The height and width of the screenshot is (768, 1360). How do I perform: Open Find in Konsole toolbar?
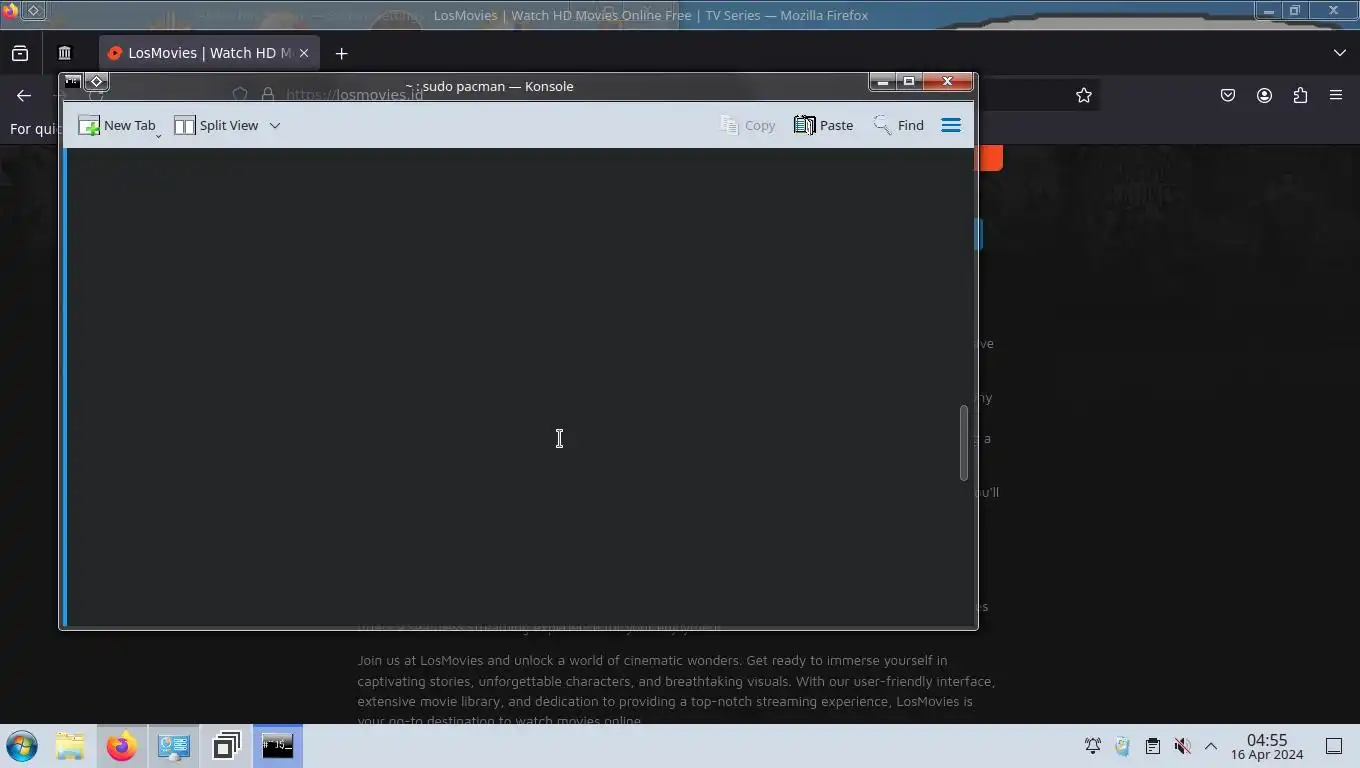point(898,125)
